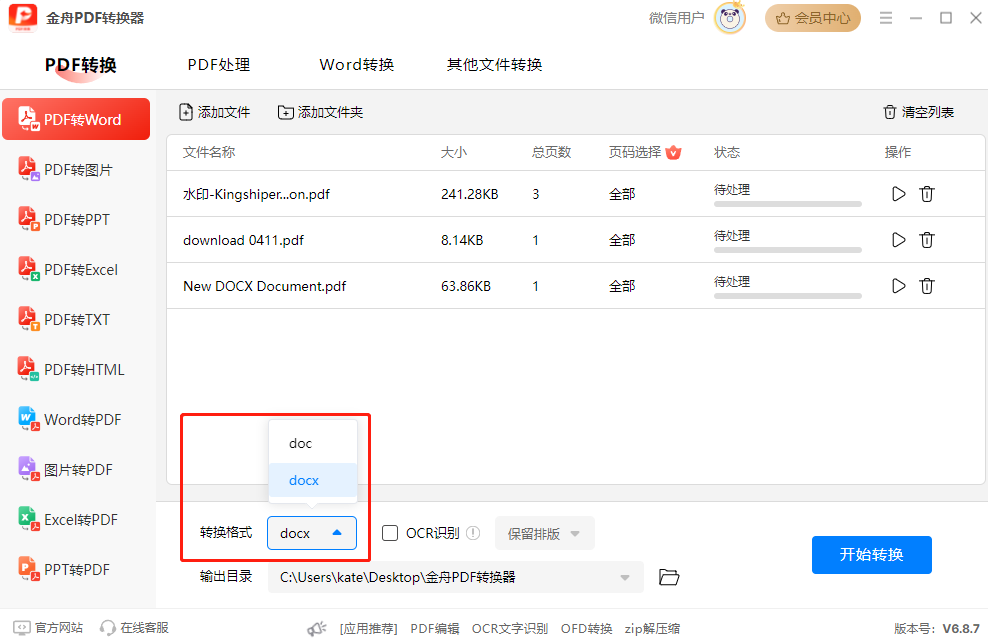The height and width of the screenshot is (643, 988).
Task: Open 图片转PDF conversion mode
Action: pos(76,470)
